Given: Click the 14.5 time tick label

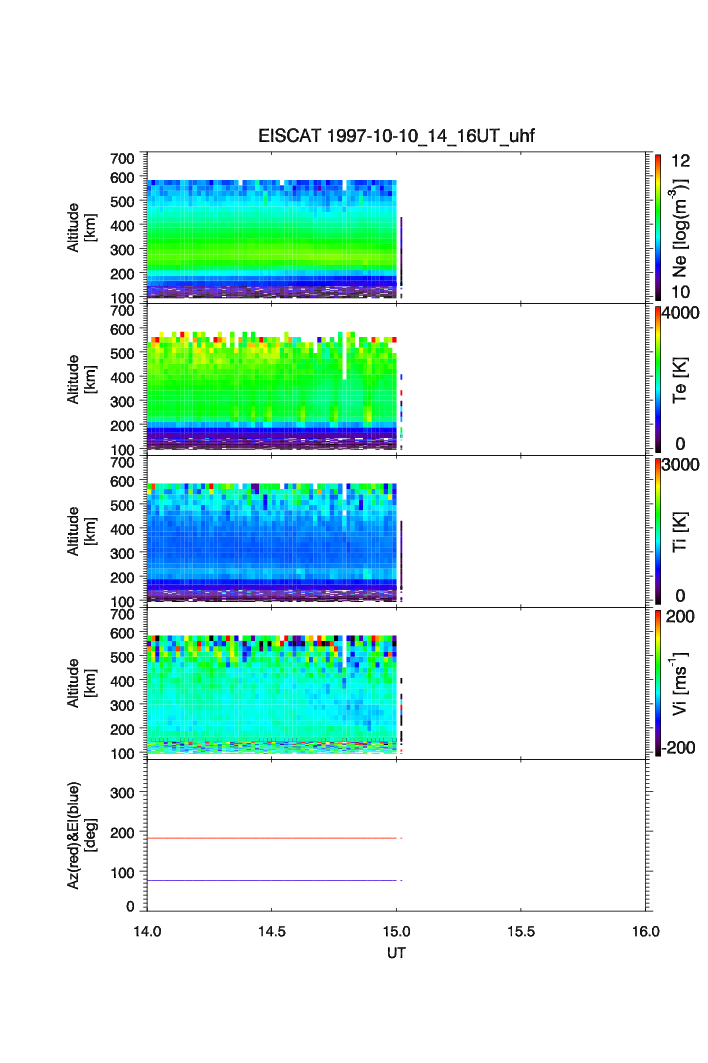Looking at the screenshot, I should 271,931.
